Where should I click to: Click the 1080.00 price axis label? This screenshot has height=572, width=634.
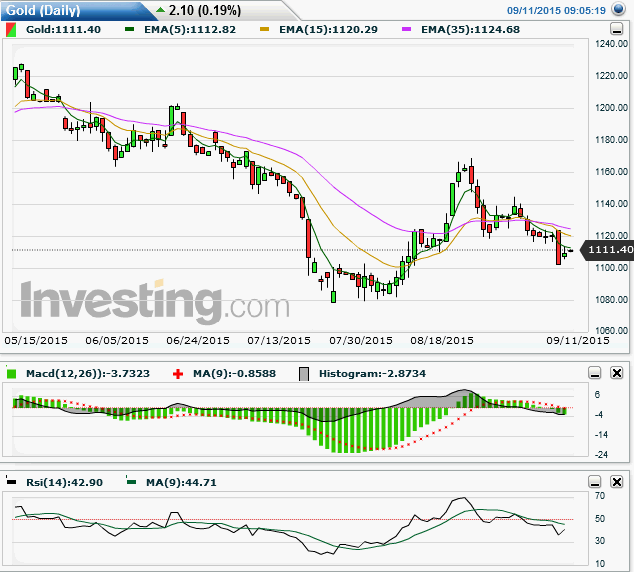[x=611, y=300]
